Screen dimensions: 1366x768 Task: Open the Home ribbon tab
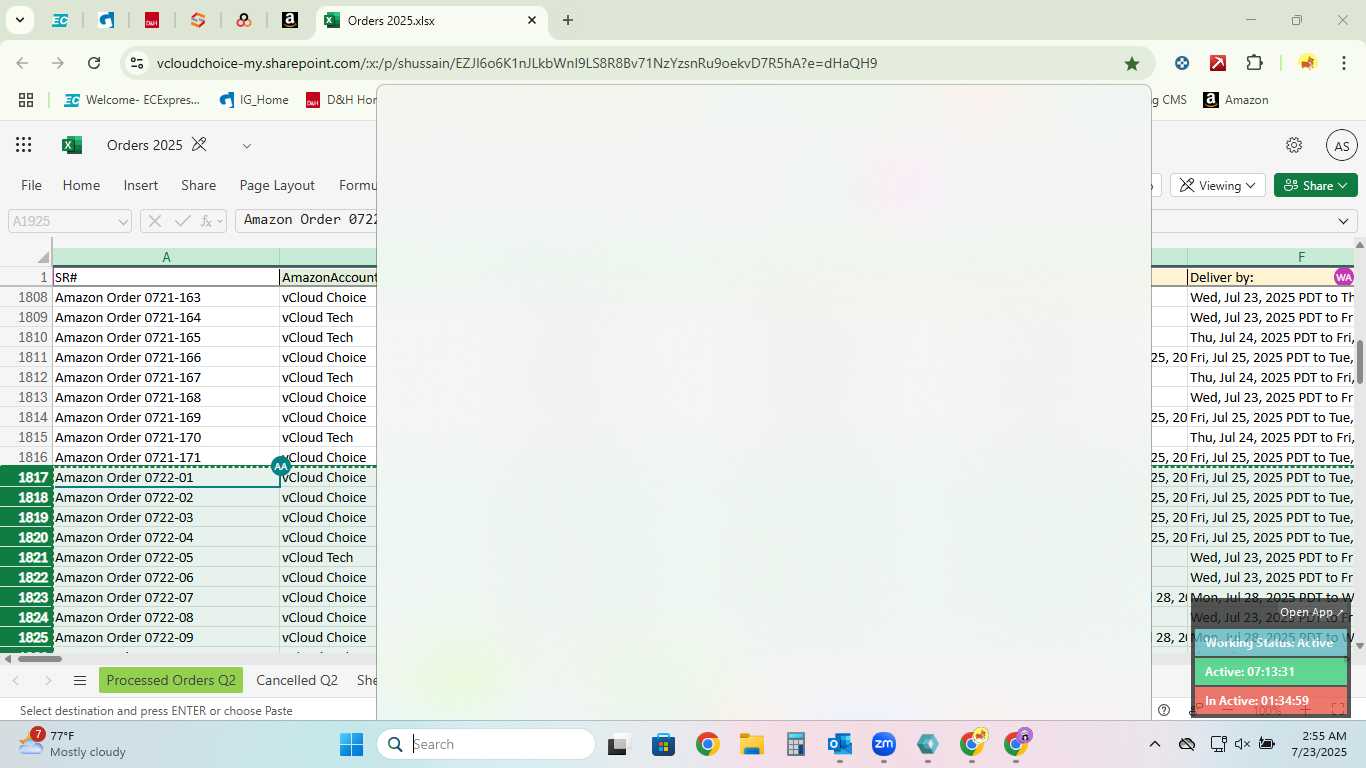click(x=81, y=185)
